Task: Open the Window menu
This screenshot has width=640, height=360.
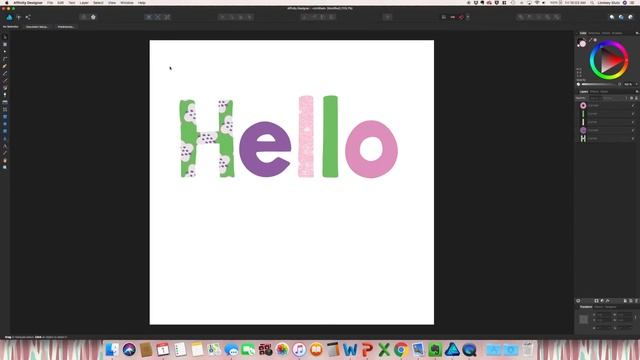Action: pos(127,3)
